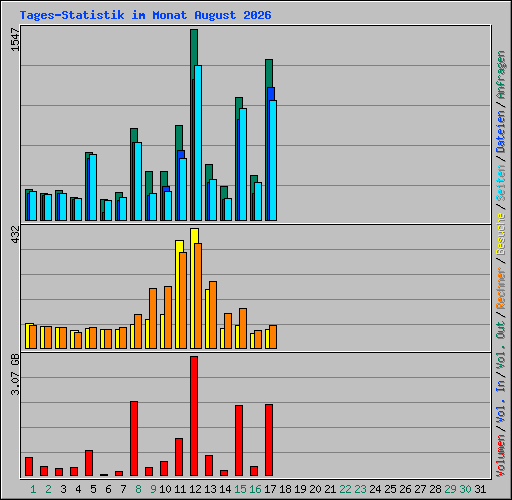Click day label '4' on the x-axis
This screenshot has width=512, height=500.
(78, 489)
